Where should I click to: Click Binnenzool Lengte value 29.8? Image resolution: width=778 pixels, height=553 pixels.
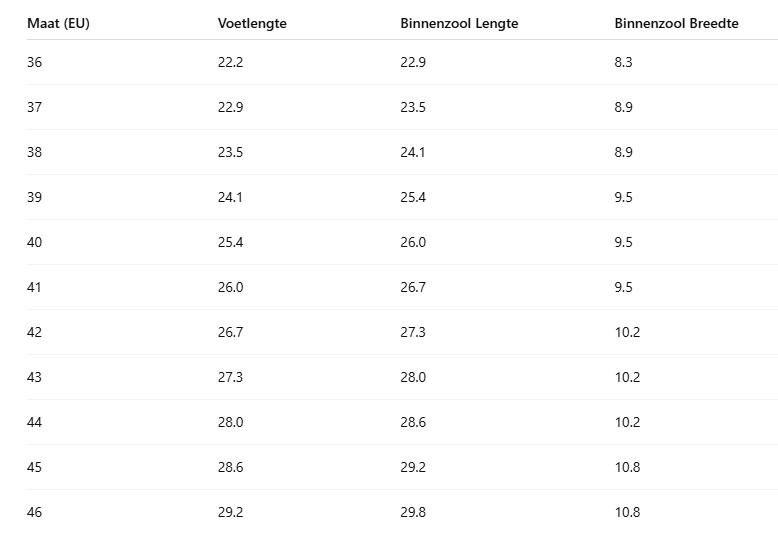pyautogui.click(x=413, y=512)
